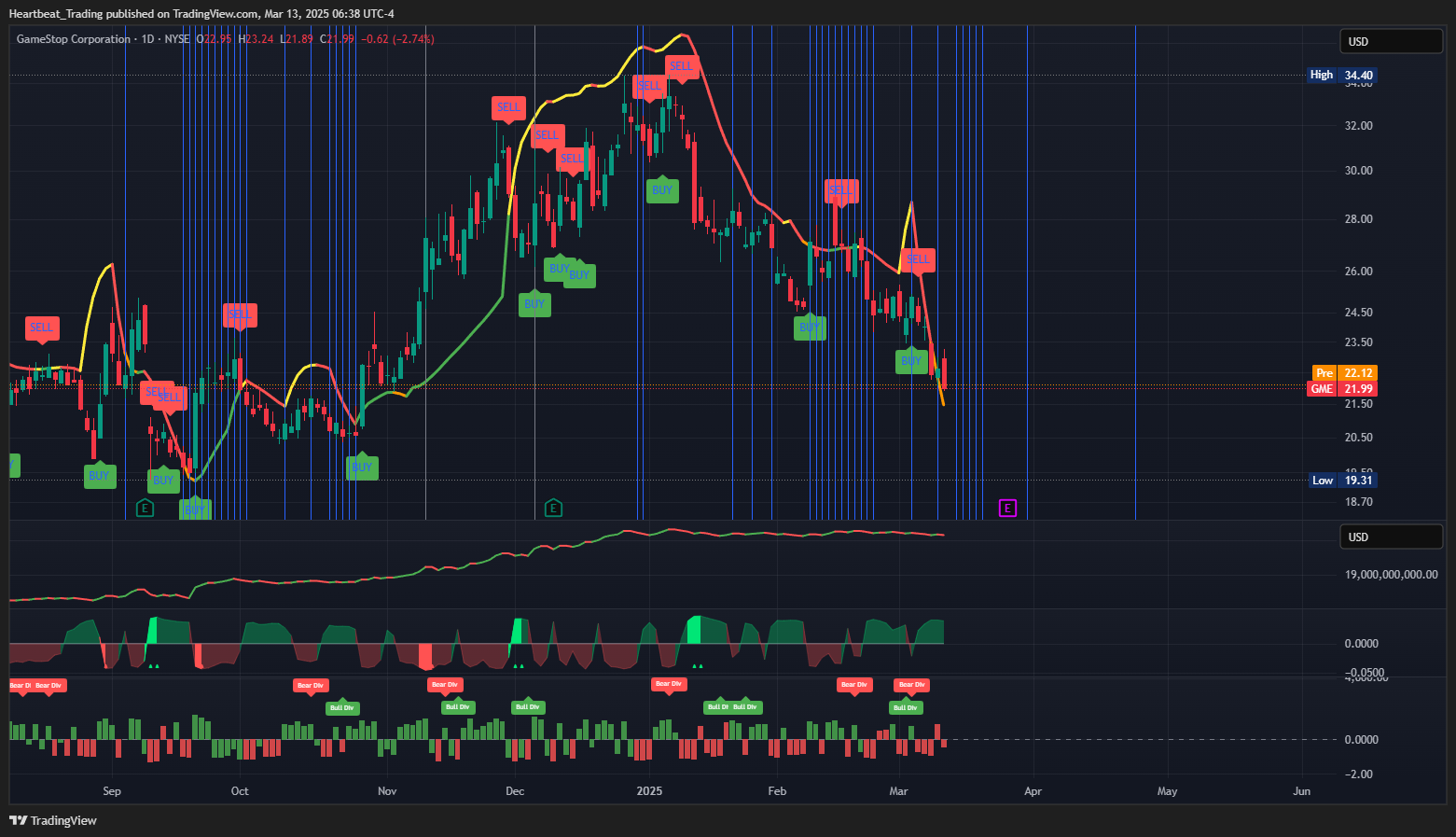This screenshot has width=1456, height=837.
Task: Click the 30.00 price axis value
Action: pos(1359,171)
